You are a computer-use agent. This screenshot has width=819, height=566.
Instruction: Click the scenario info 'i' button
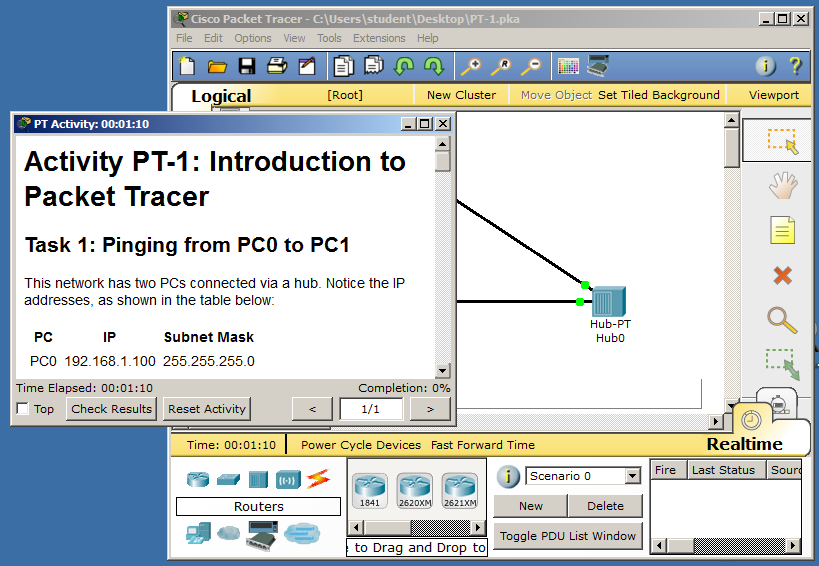[508, 477]
